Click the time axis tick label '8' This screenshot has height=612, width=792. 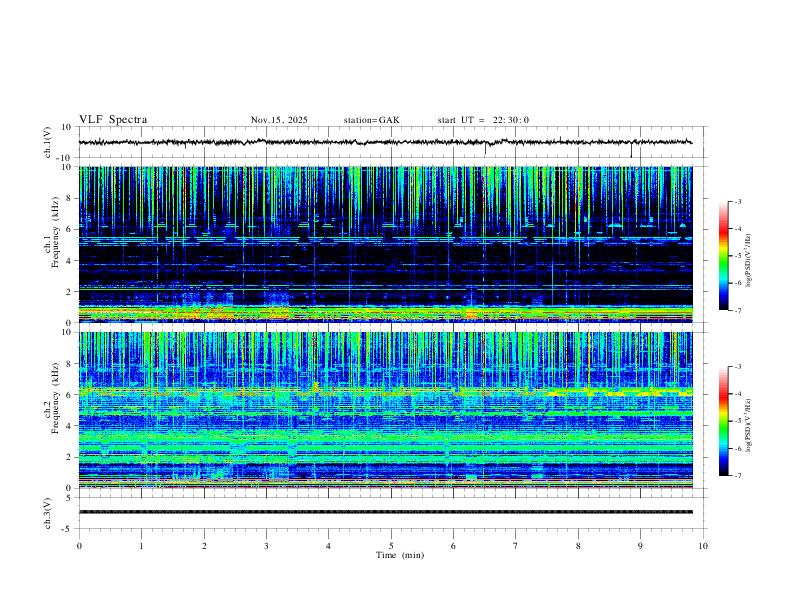(578, 546)
